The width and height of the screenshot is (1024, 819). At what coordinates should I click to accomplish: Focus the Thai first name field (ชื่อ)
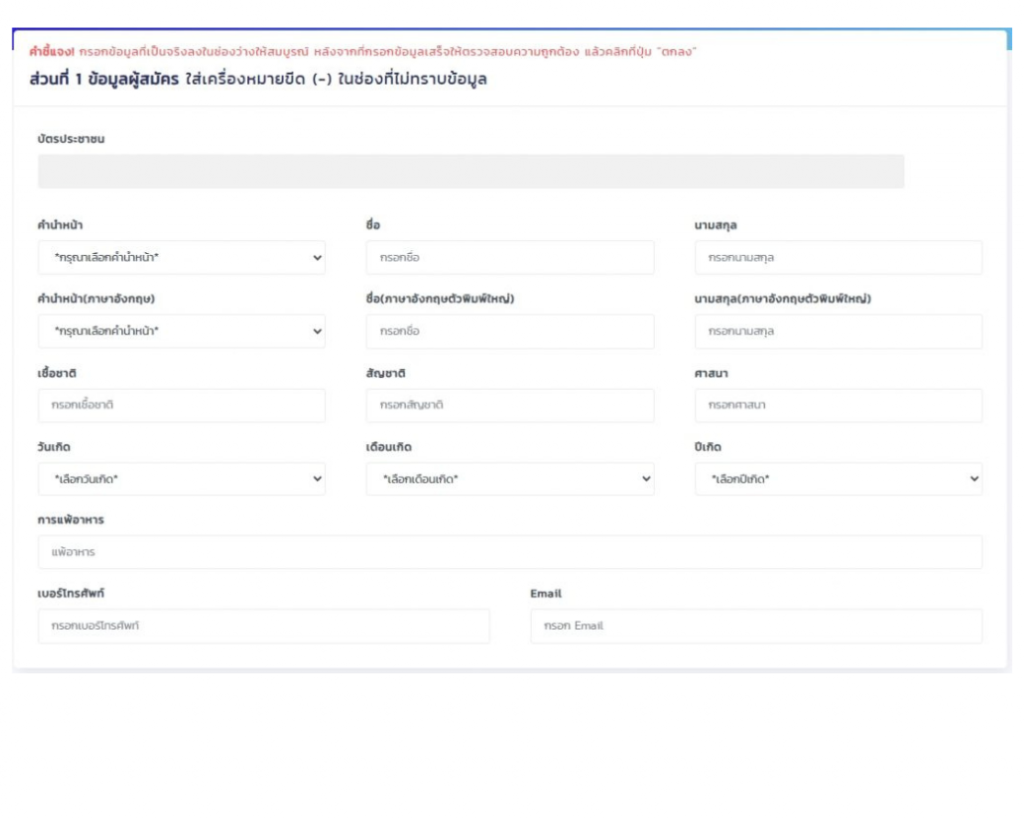click(x=510, y=257)
